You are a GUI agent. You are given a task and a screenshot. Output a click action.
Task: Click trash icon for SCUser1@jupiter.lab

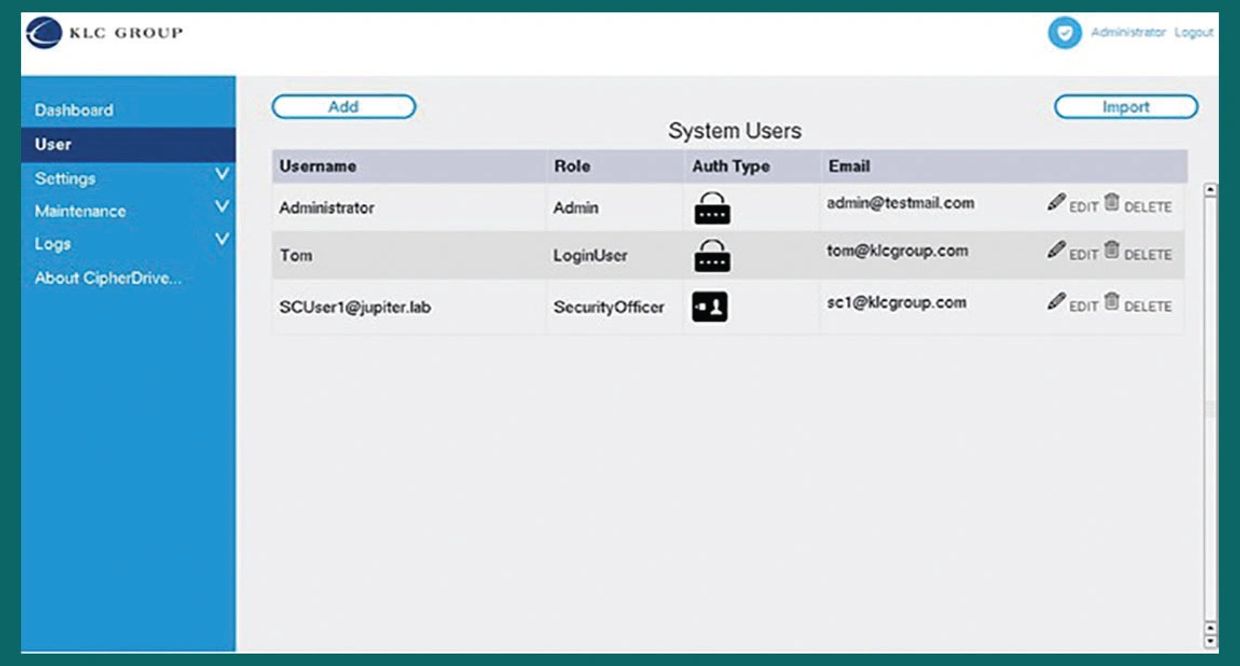click(1111, 302)
